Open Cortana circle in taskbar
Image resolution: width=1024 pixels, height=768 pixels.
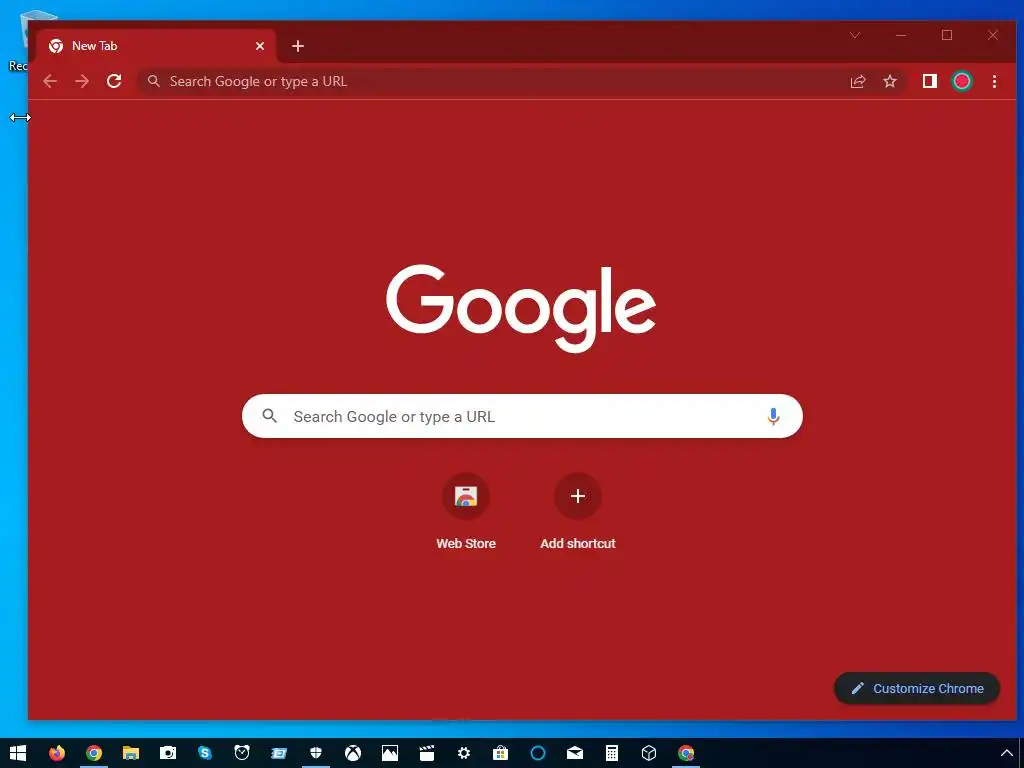click(537, 753)
